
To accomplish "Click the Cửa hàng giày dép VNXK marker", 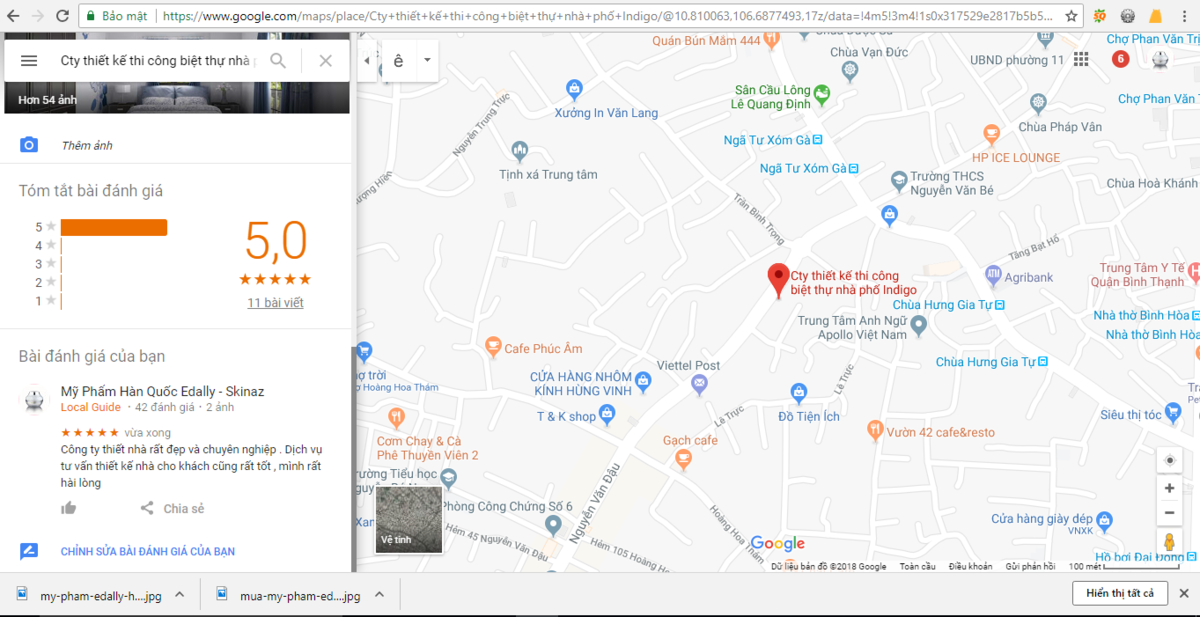I will pyautogui.click(x=1103, y=519).
